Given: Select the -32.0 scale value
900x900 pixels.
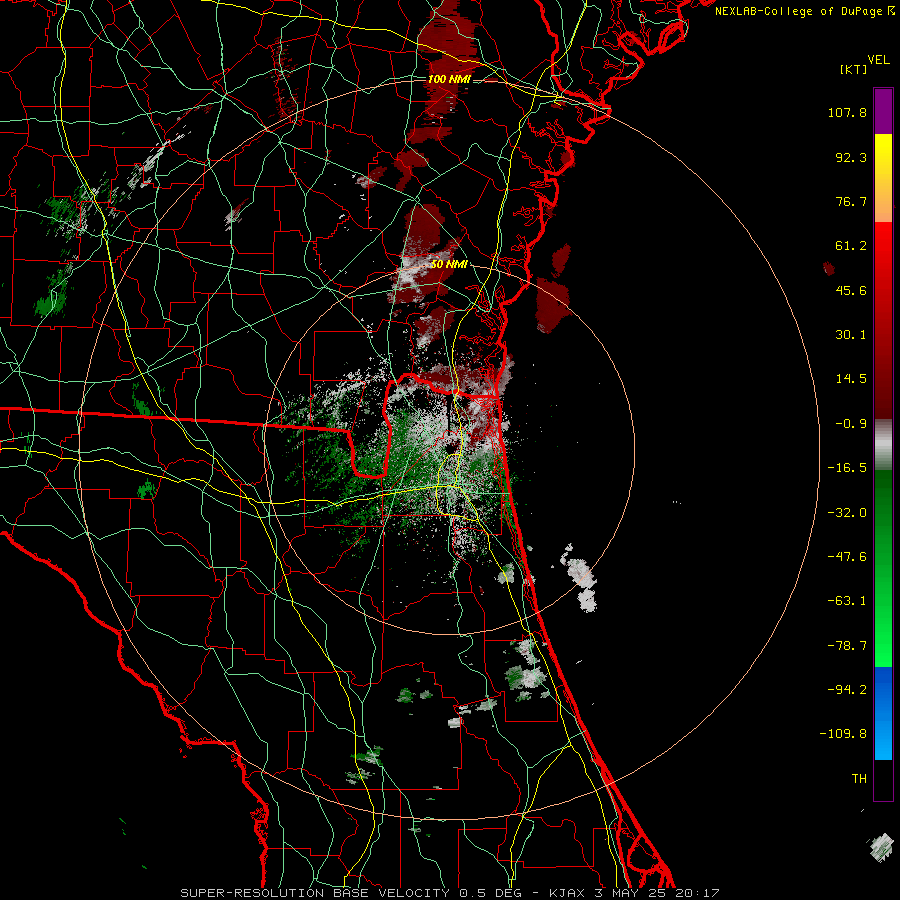Looking at the screenshot, I should pyautogui.click(x=847, y=513).
